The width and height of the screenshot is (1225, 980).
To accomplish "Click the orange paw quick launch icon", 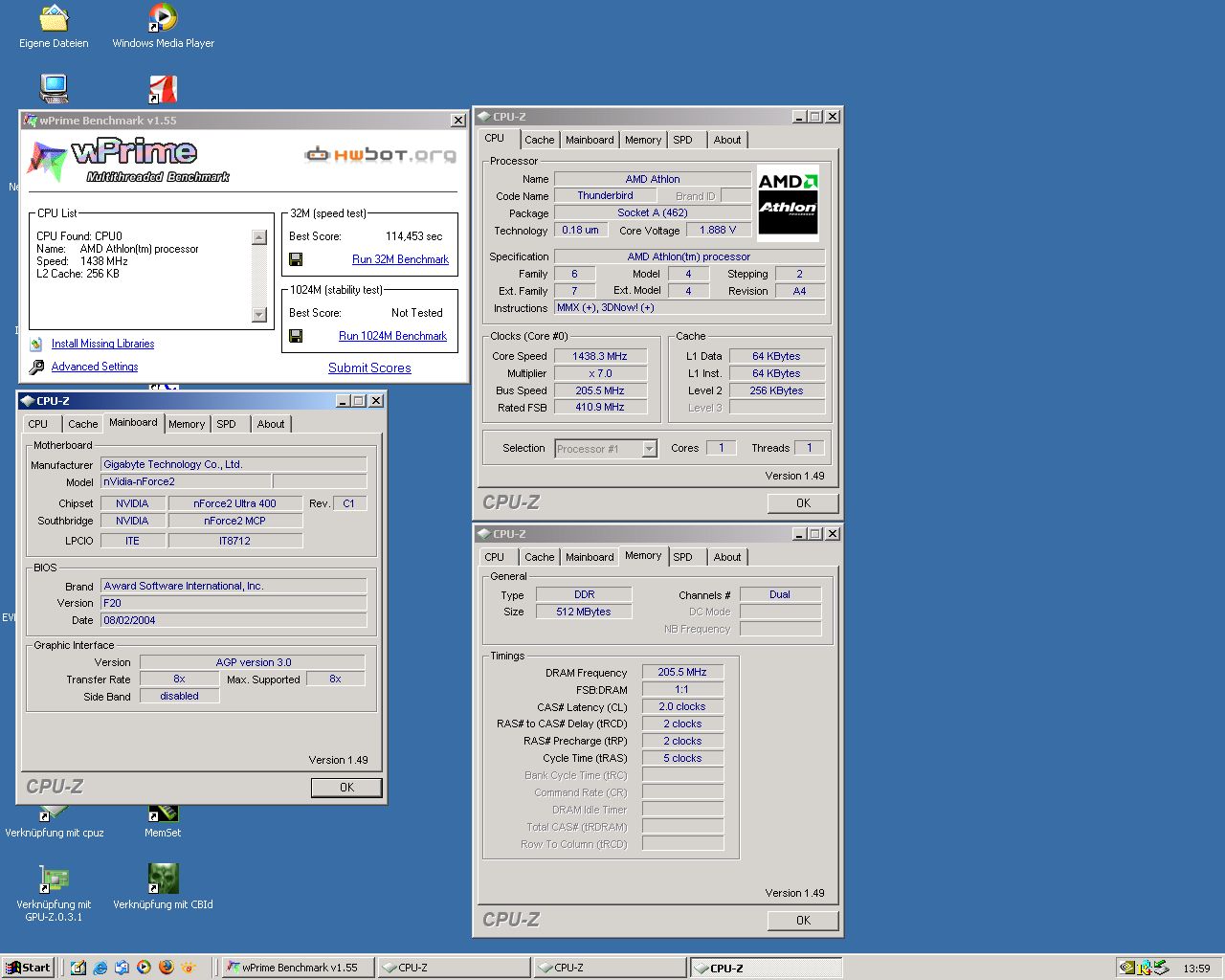I will pyautogui.click(x=188, y=968).
